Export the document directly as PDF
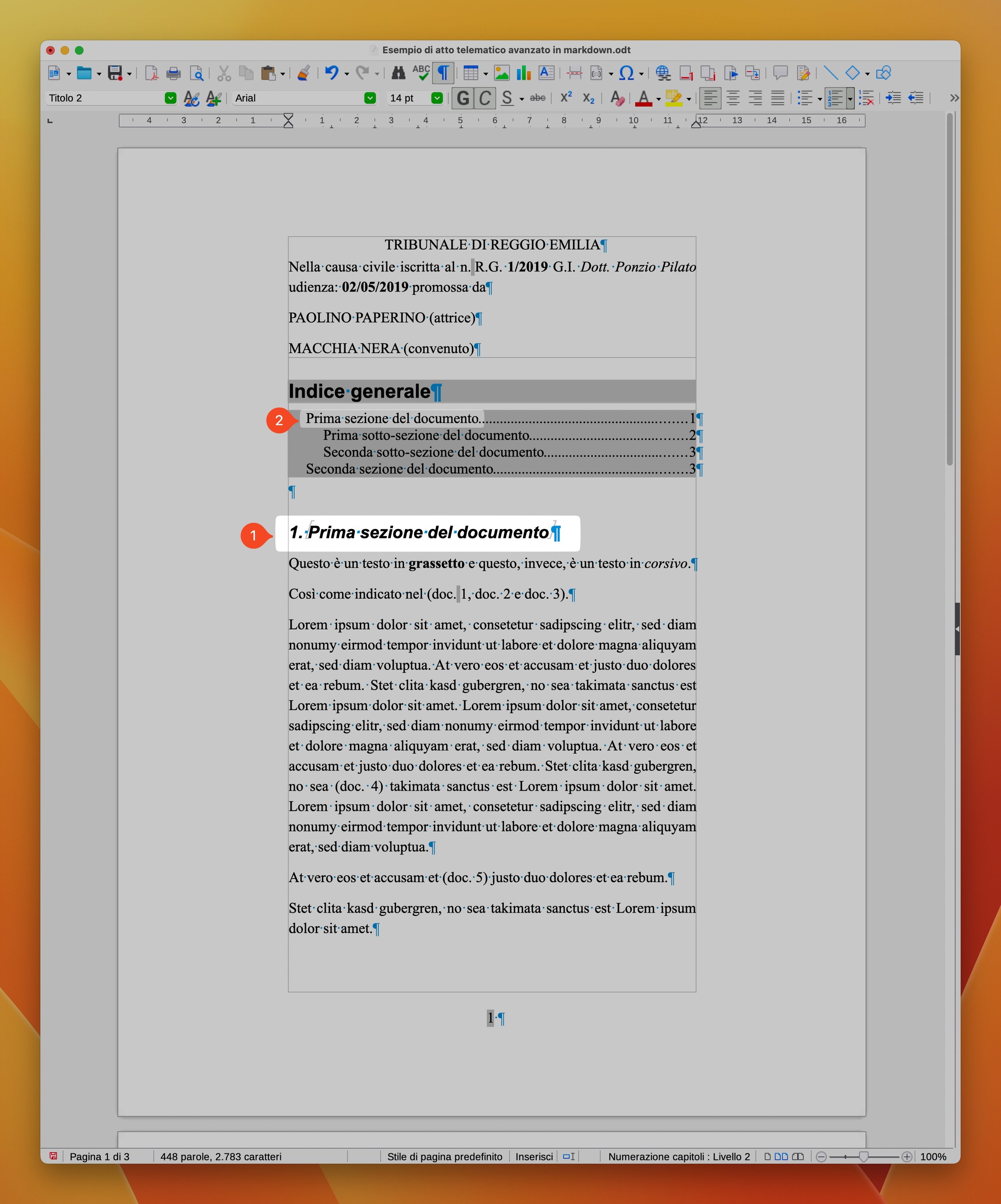This screenshot has width=1001, height=1204. coord(151,73)
